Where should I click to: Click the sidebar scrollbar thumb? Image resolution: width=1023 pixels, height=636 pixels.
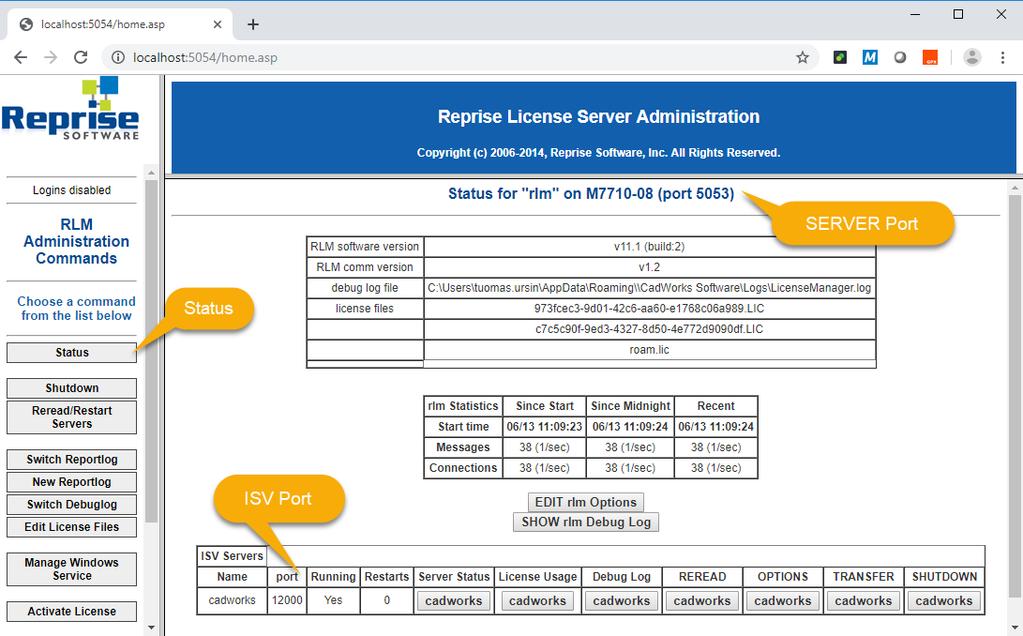point(151,351)
